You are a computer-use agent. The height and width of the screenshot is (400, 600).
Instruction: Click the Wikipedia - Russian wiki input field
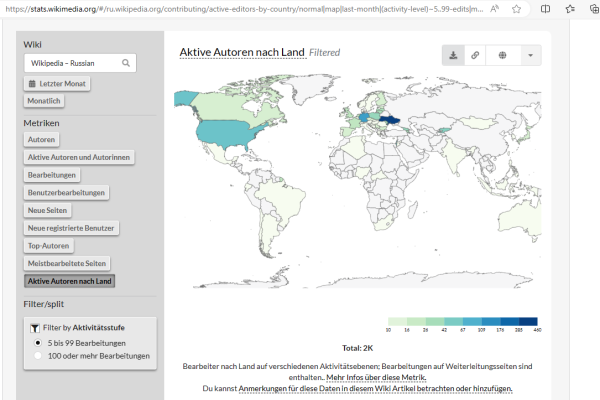[70, 63]
